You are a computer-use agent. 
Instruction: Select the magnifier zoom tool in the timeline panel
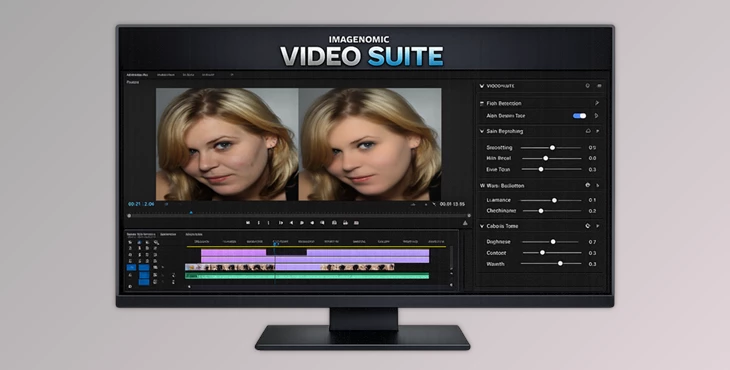click(x=156, y=242)
